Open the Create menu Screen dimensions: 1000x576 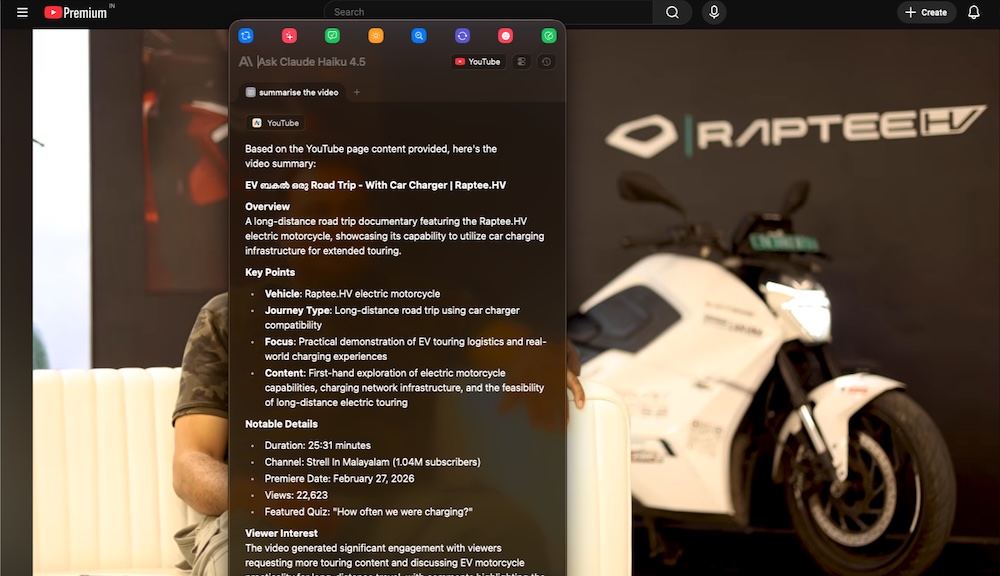[925, 12]
